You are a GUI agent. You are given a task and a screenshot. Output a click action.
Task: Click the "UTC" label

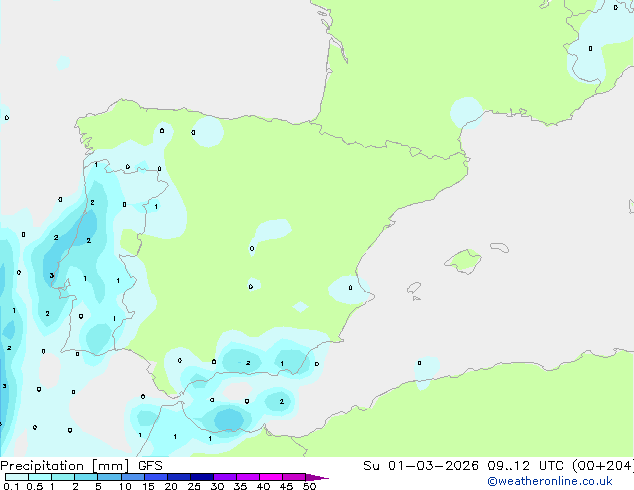pyautogui.click(x=551, y=466)
